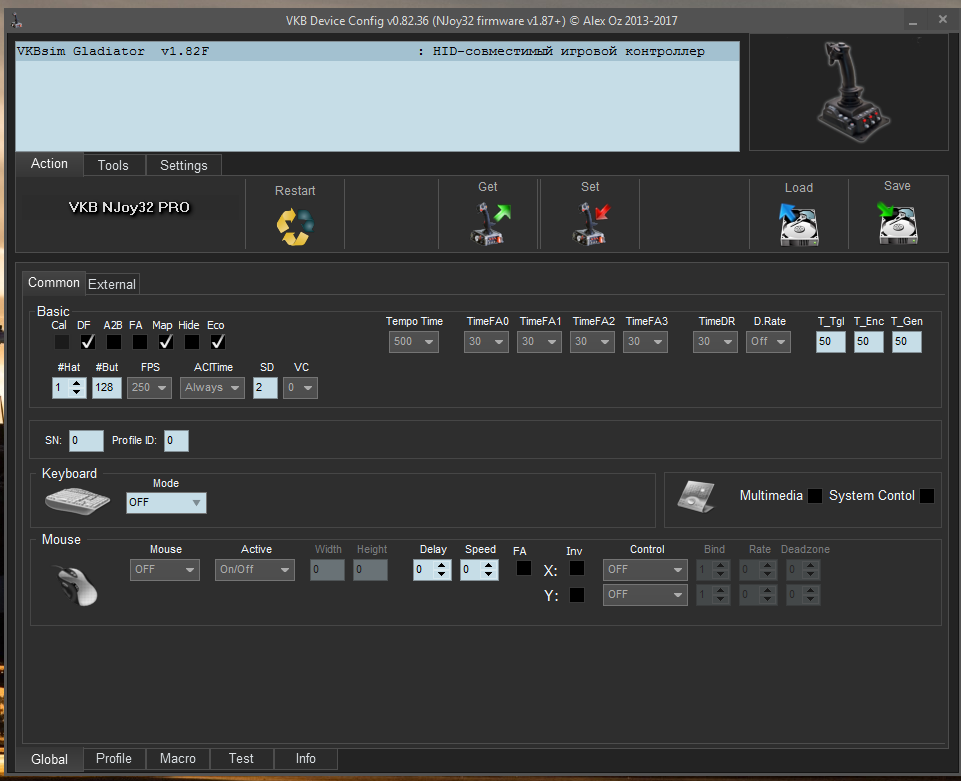Screen dimensions: 961x781
Task: Switch to the Macro tab
Action: [178, 759]
